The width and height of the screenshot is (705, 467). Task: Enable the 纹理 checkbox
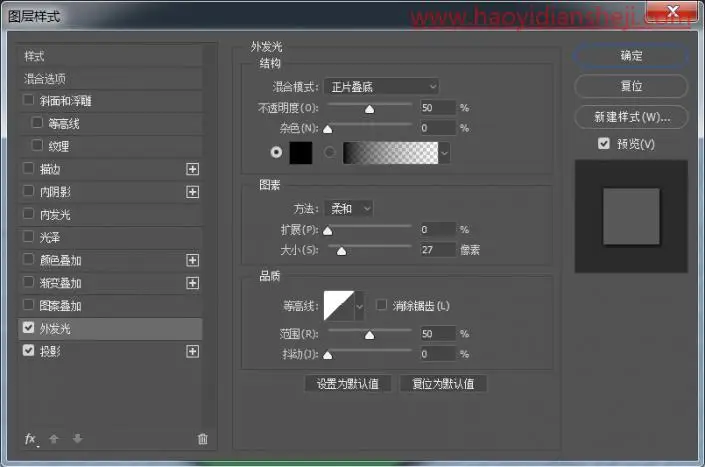point(37,145)
